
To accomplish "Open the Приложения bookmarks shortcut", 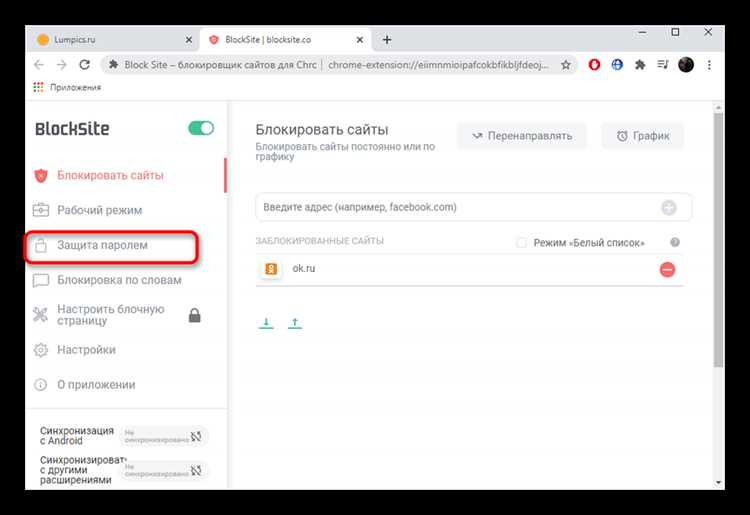I will (67, 87).
